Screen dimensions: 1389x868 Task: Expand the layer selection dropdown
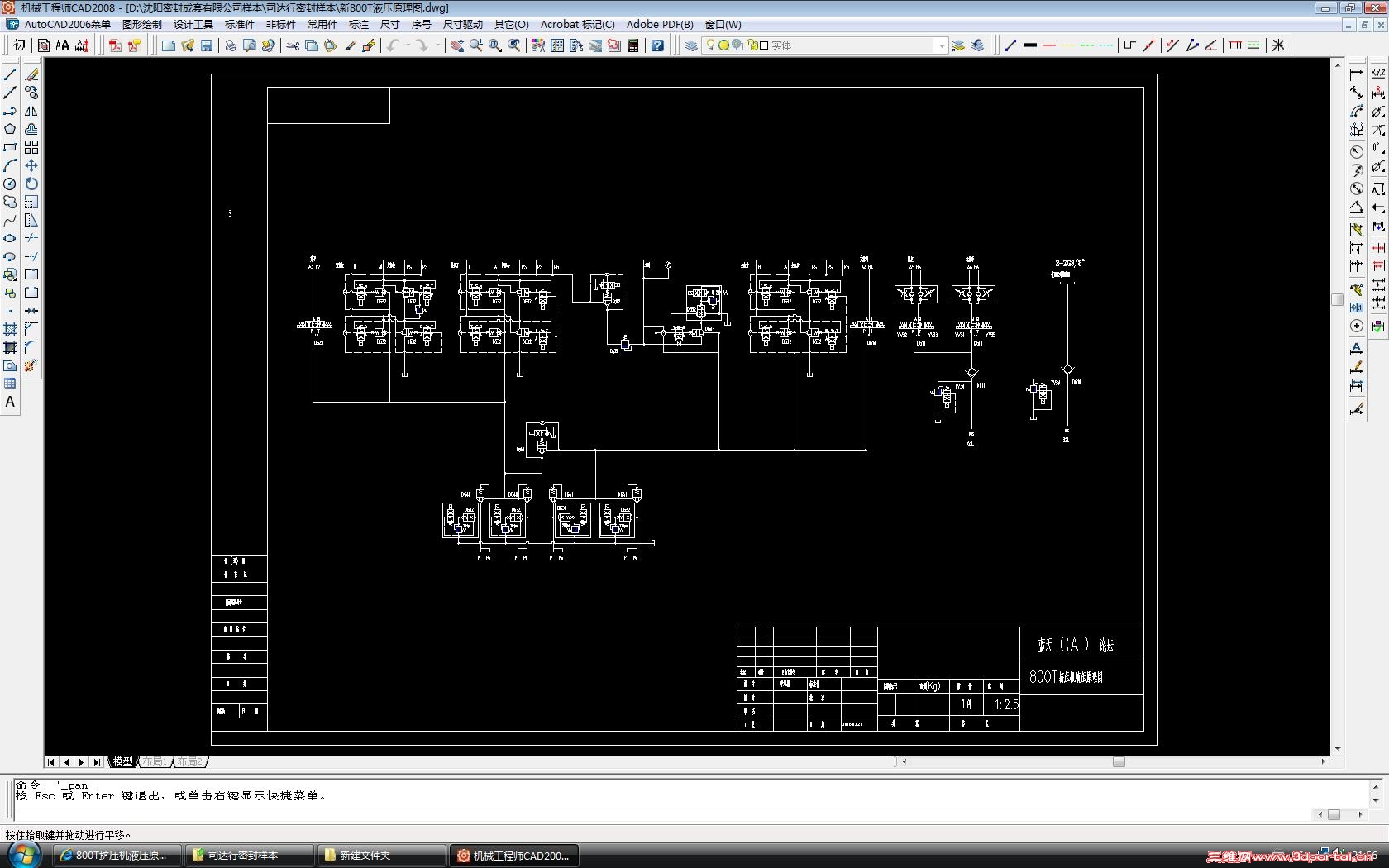(941, 45)
